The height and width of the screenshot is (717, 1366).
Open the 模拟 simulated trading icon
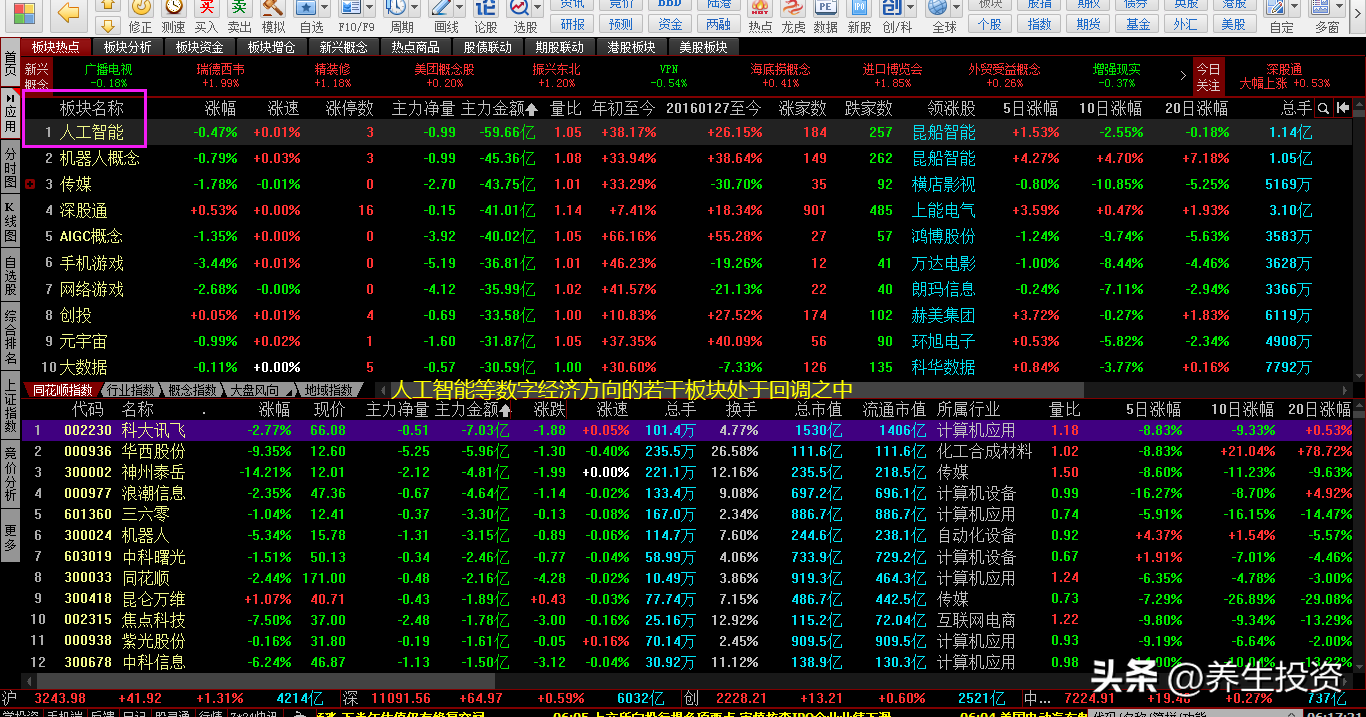[272, 8]
